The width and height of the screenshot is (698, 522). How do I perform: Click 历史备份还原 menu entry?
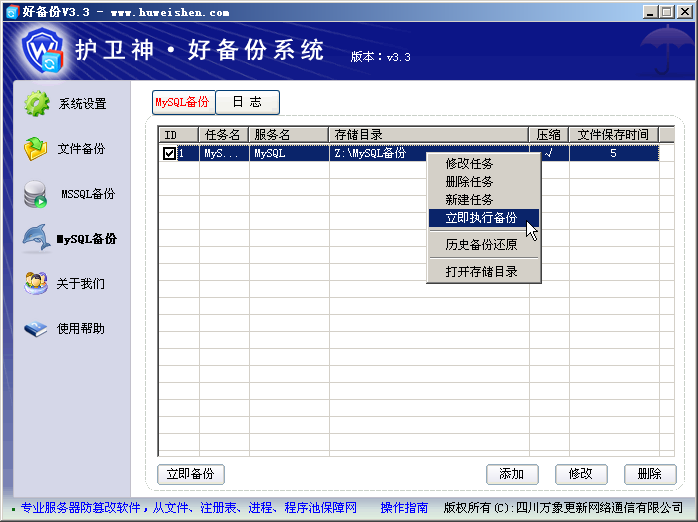coord(481,245)
